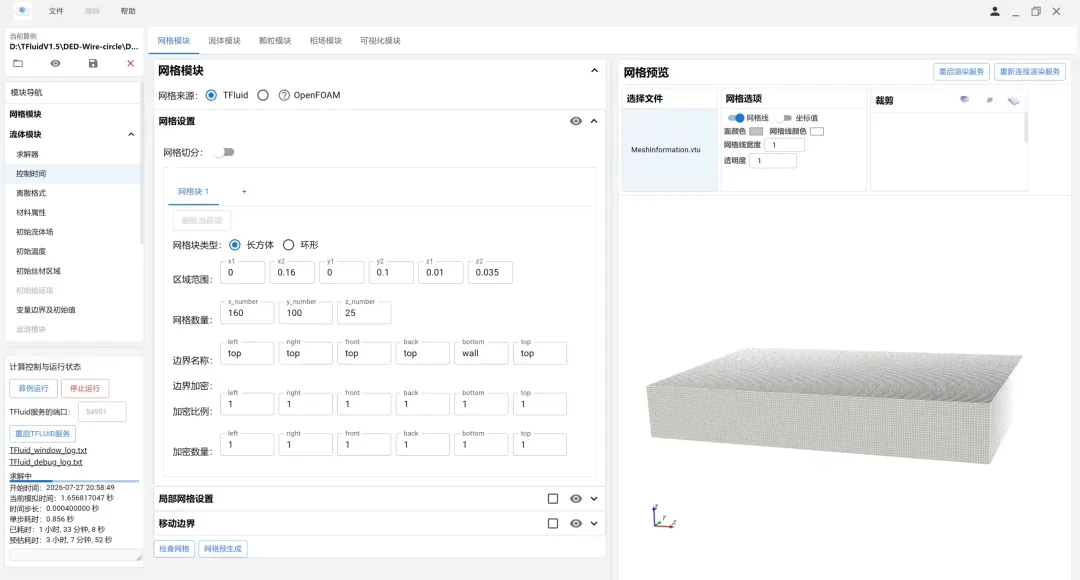Choose 长方体 mesh block type

235,245
